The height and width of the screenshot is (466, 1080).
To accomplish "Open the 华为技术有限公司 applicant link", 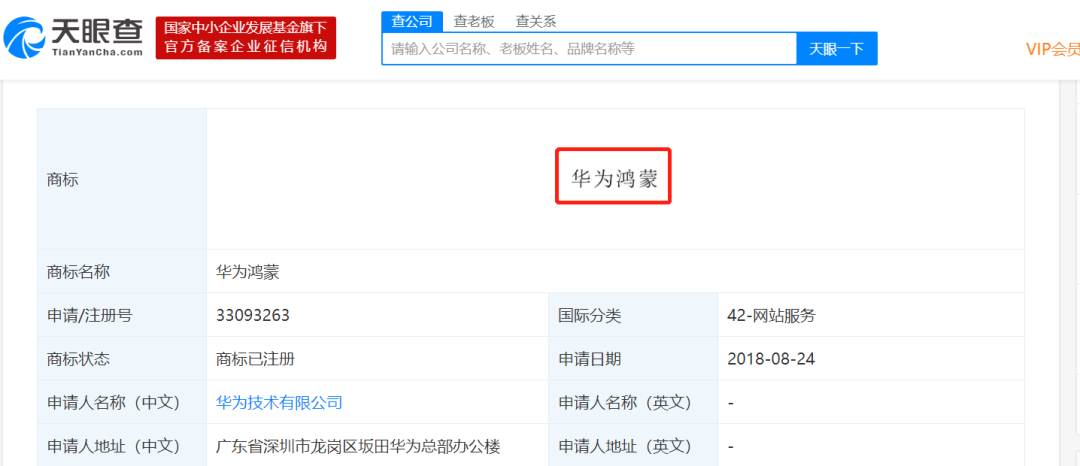I will (x=279, y=402).
